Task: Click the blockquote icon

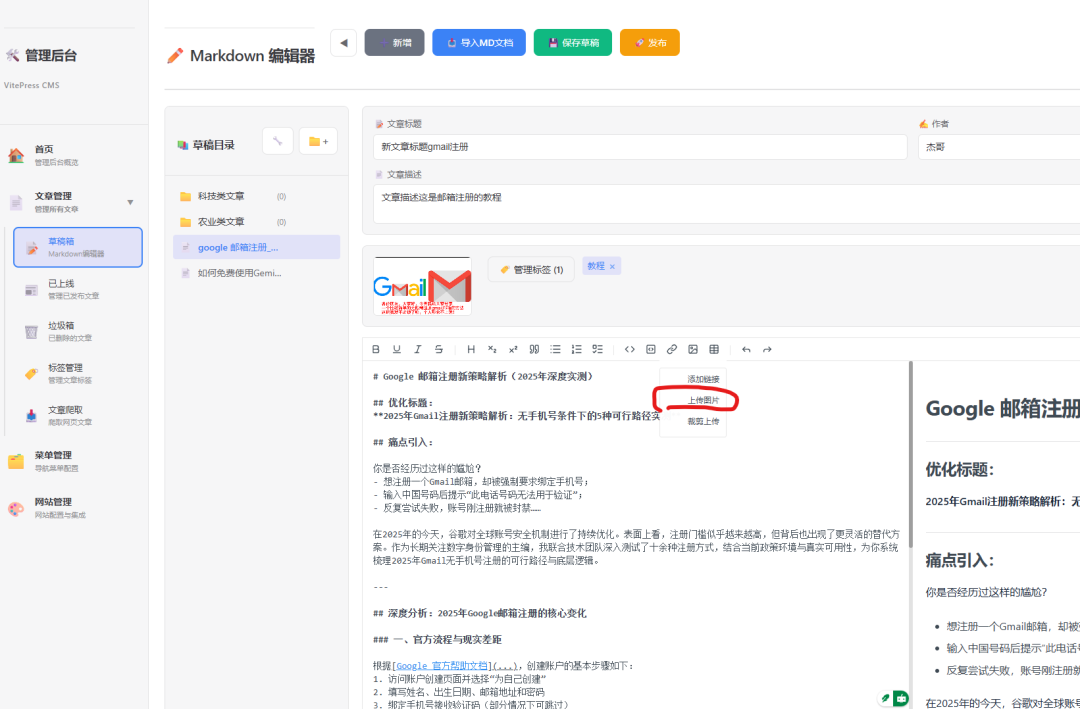Action: pyautogui.click(x=534, y=349)
